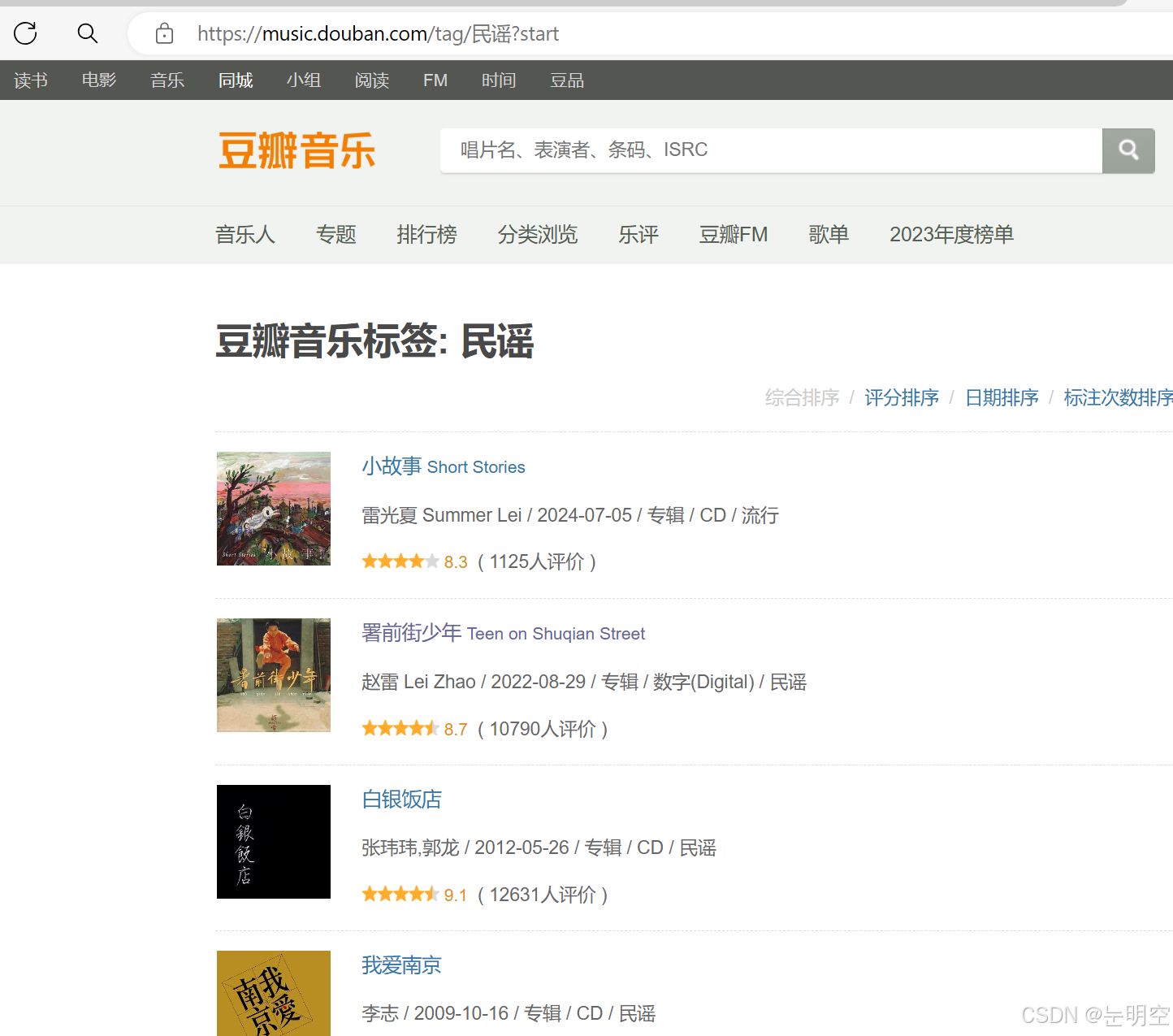Click the text 1125人评价

tap(537, 562)
